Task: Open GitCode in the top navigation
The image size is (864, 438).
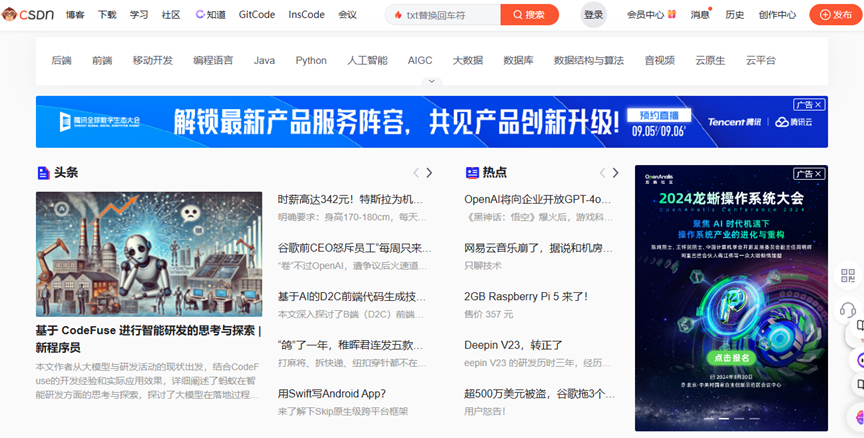Action: click(257, 15)
